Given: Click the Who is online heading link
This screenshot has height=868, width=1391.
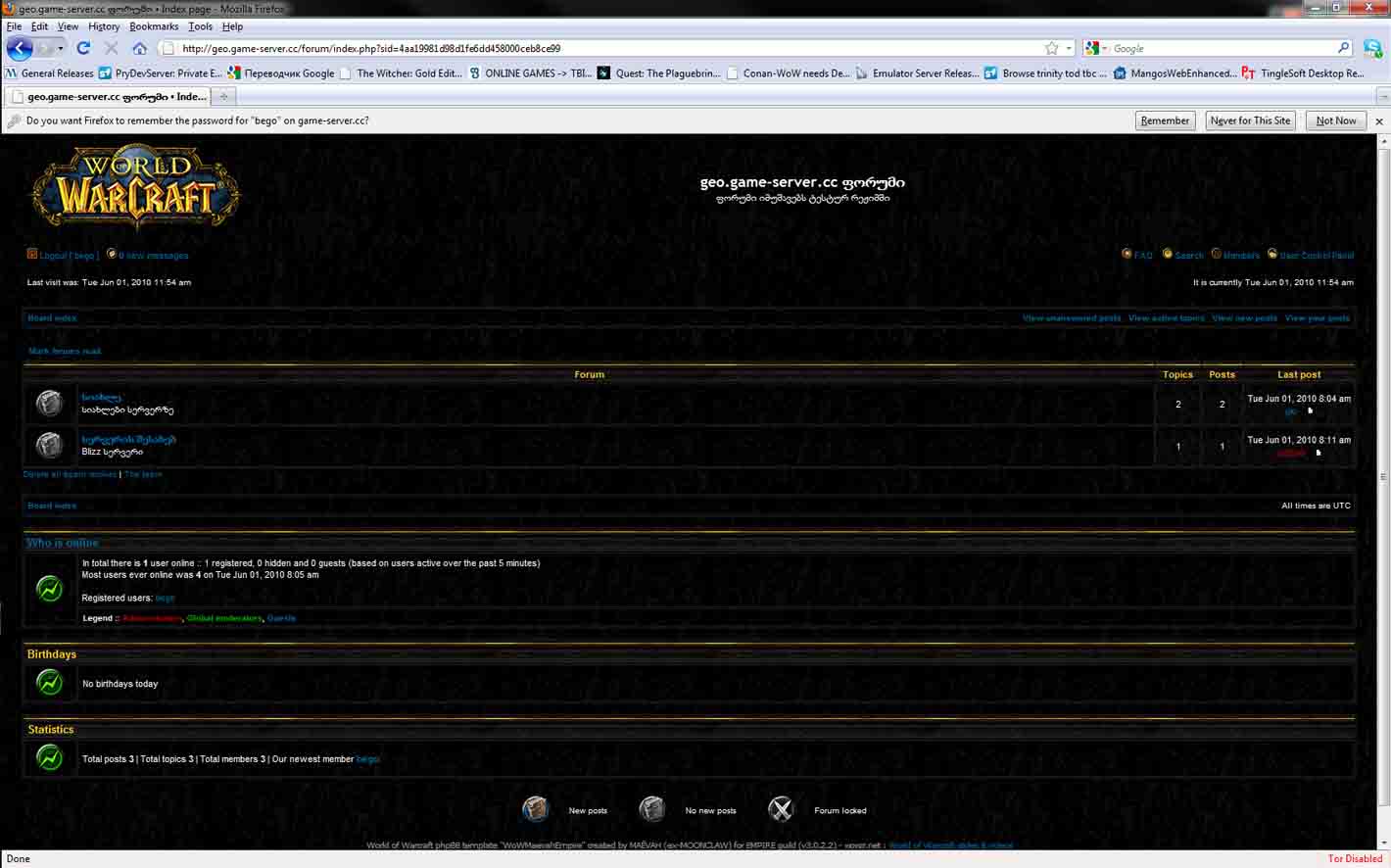Looking at the screenshot, I should (x=62, y=543).
